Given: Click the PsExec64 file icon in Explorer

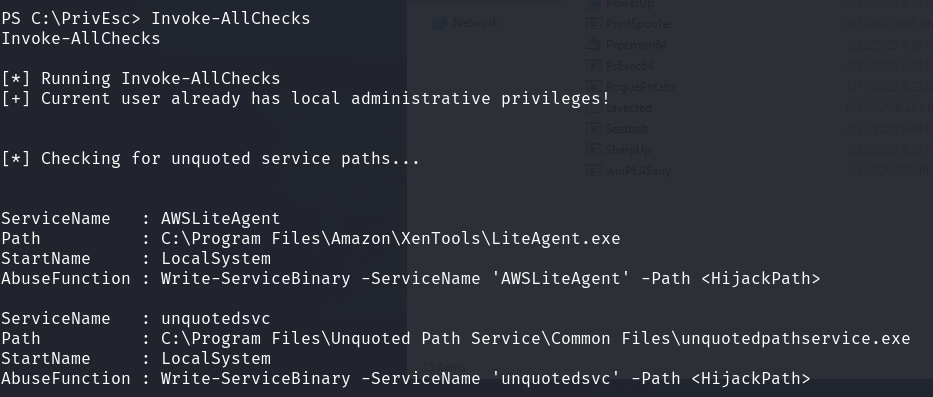Looking at the screenshot, I should tap(593, 65).
